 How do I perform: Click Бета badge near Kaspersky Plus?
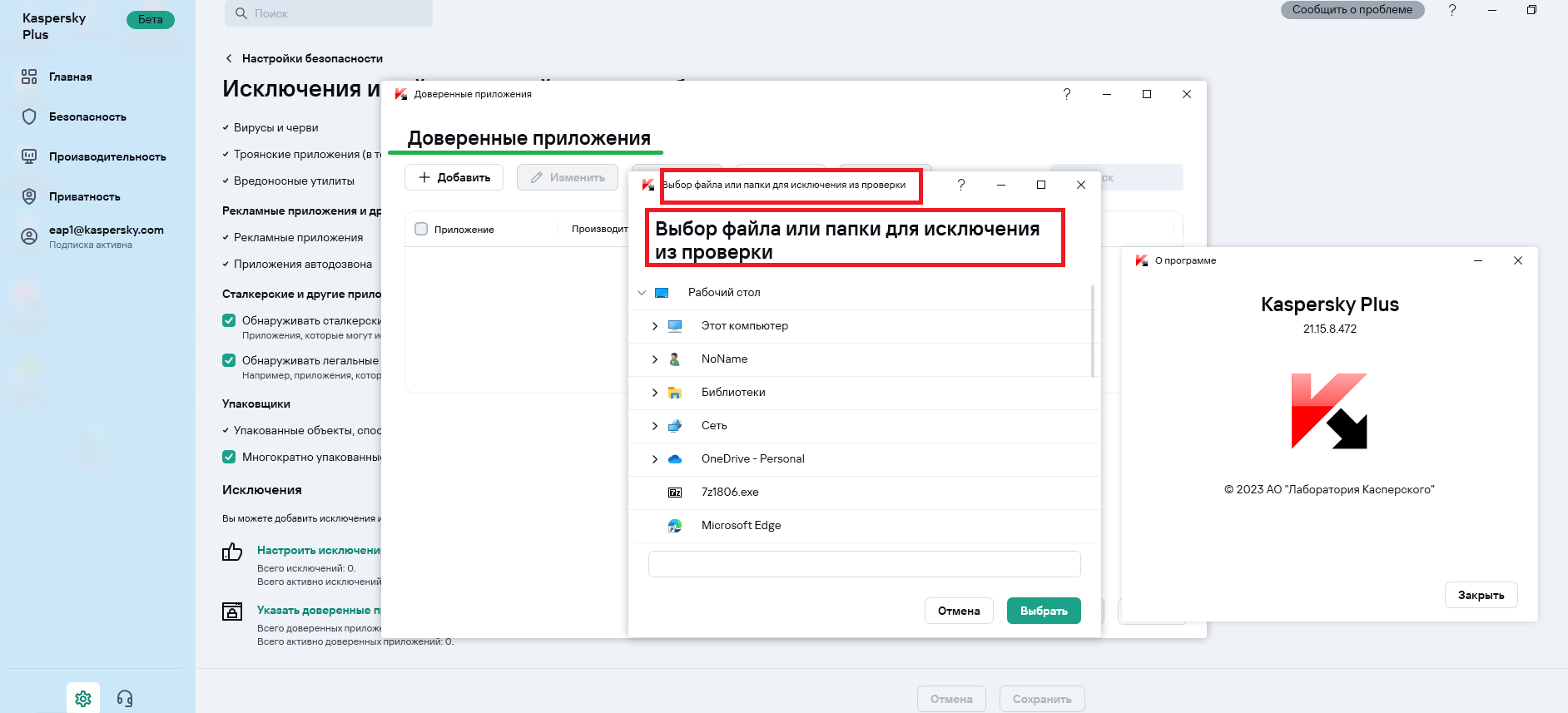pos(151,19)
